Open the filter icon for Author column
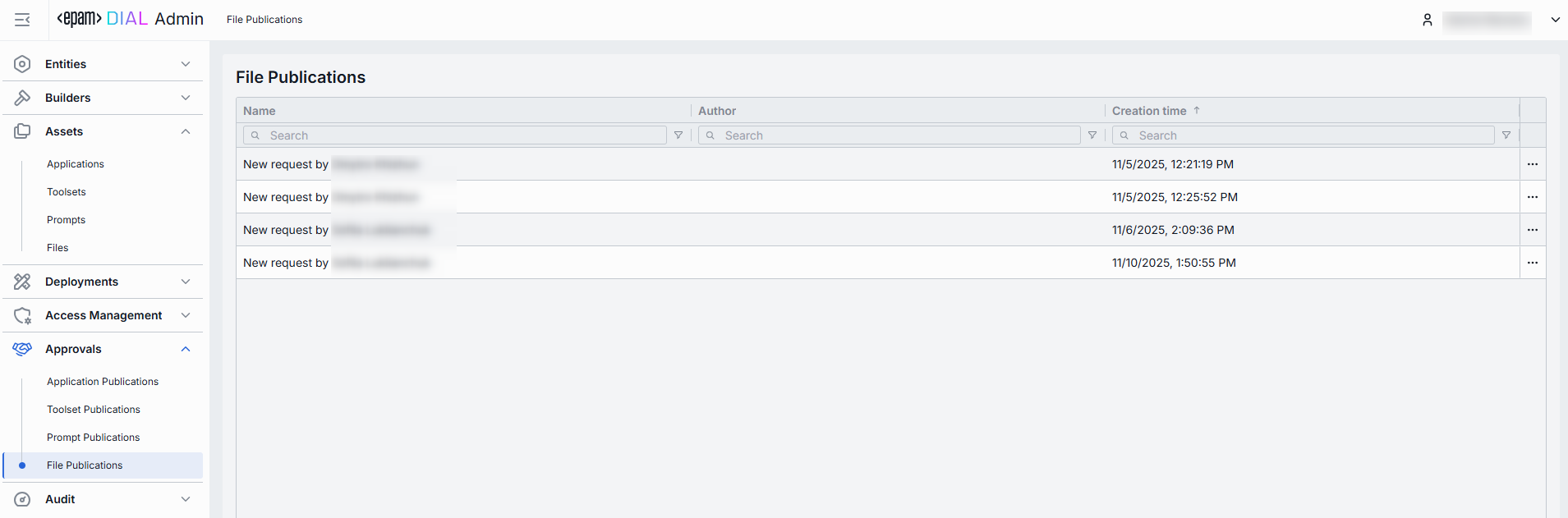 tap(1092, 135)
